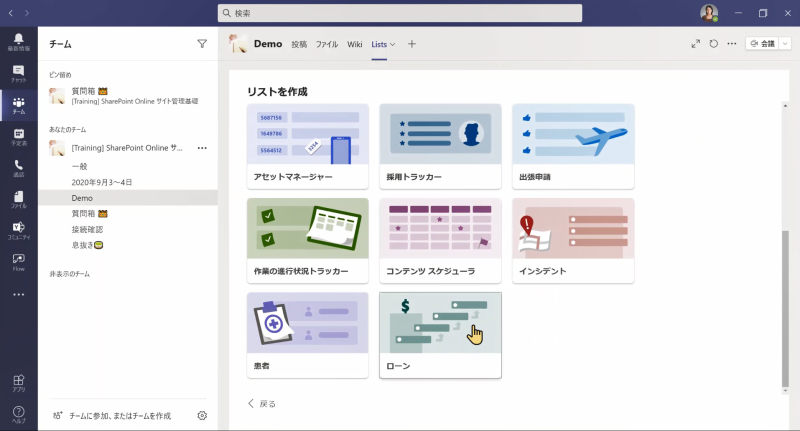Viewport: 800px width, 431px height.
Task: Open more options for Training team
Action: [x=202, y=148]
